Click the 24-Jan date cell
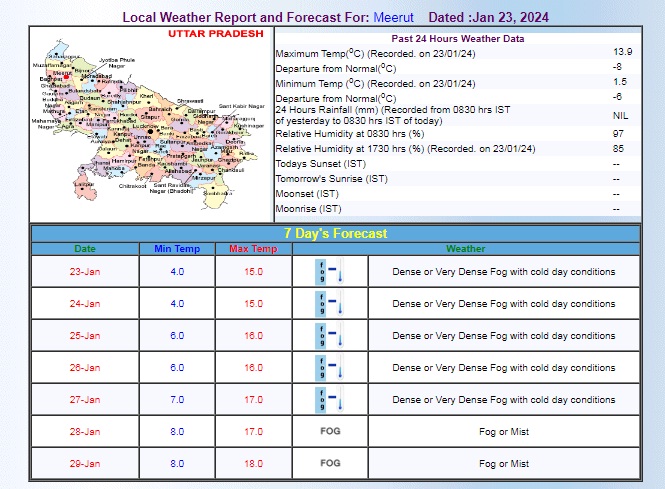Image resolution: width=665 pixels, height=489 pixels. coord(85,304)
